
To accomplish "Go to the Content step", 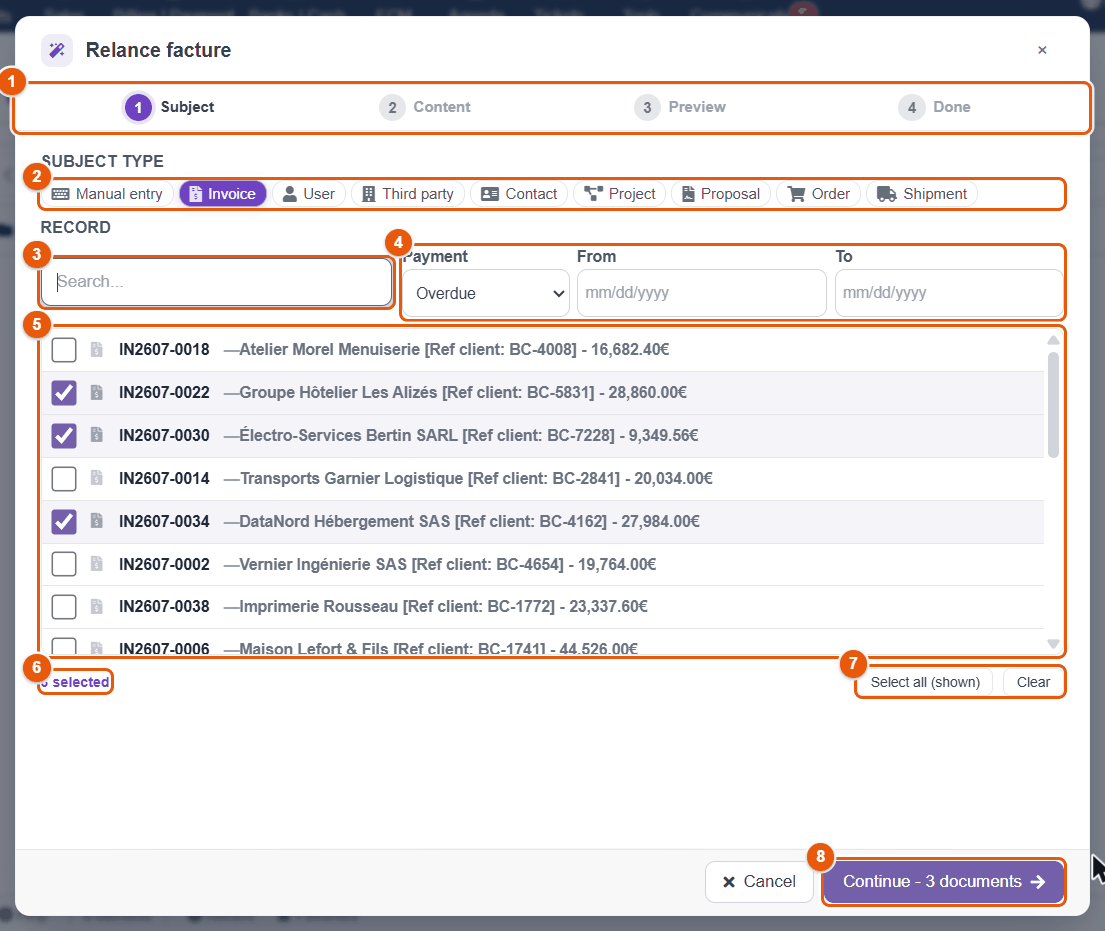I will coord(425,107).
